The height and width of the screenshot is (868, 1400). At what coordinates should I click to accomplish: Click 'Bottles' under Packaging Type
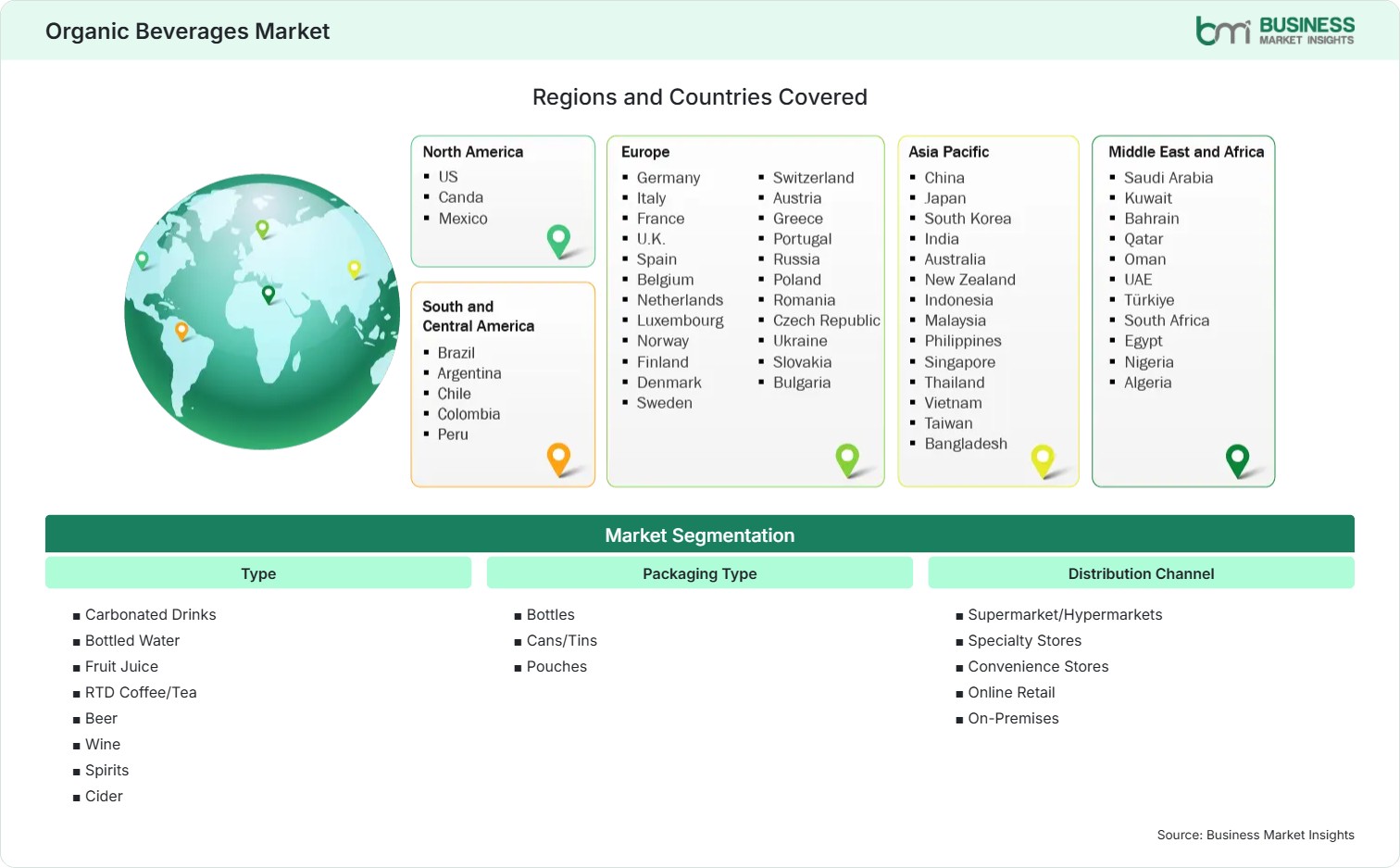[x=551, y=615]
